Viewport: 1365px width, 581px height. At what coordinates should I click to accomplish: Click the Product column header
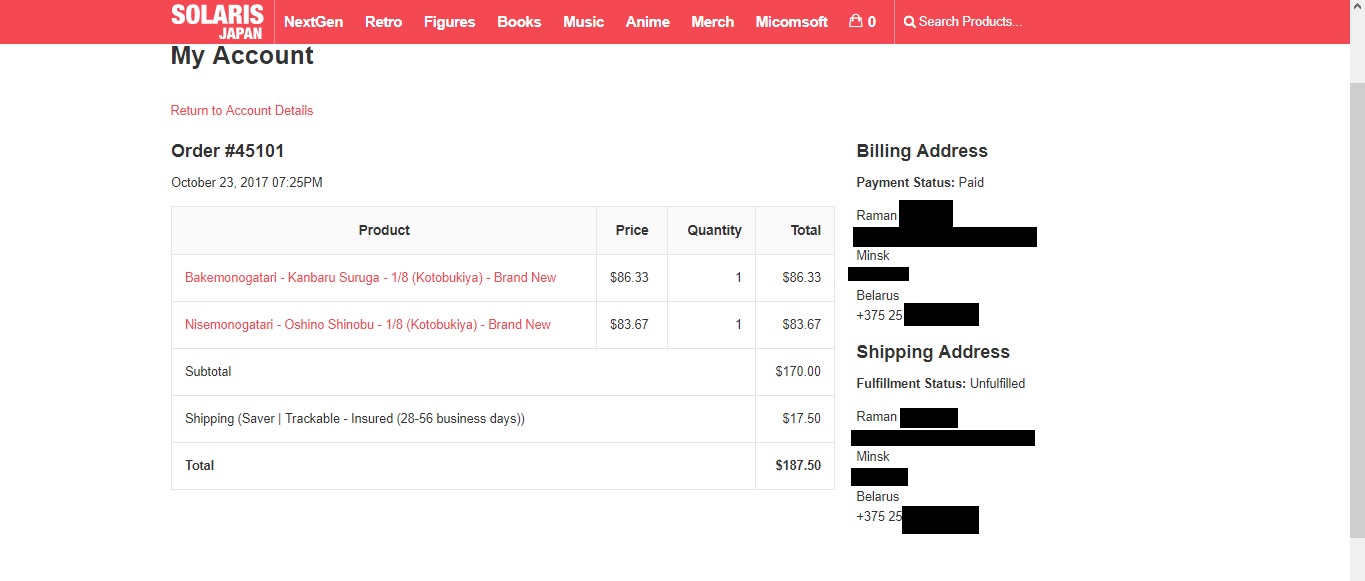click(384, 230)
